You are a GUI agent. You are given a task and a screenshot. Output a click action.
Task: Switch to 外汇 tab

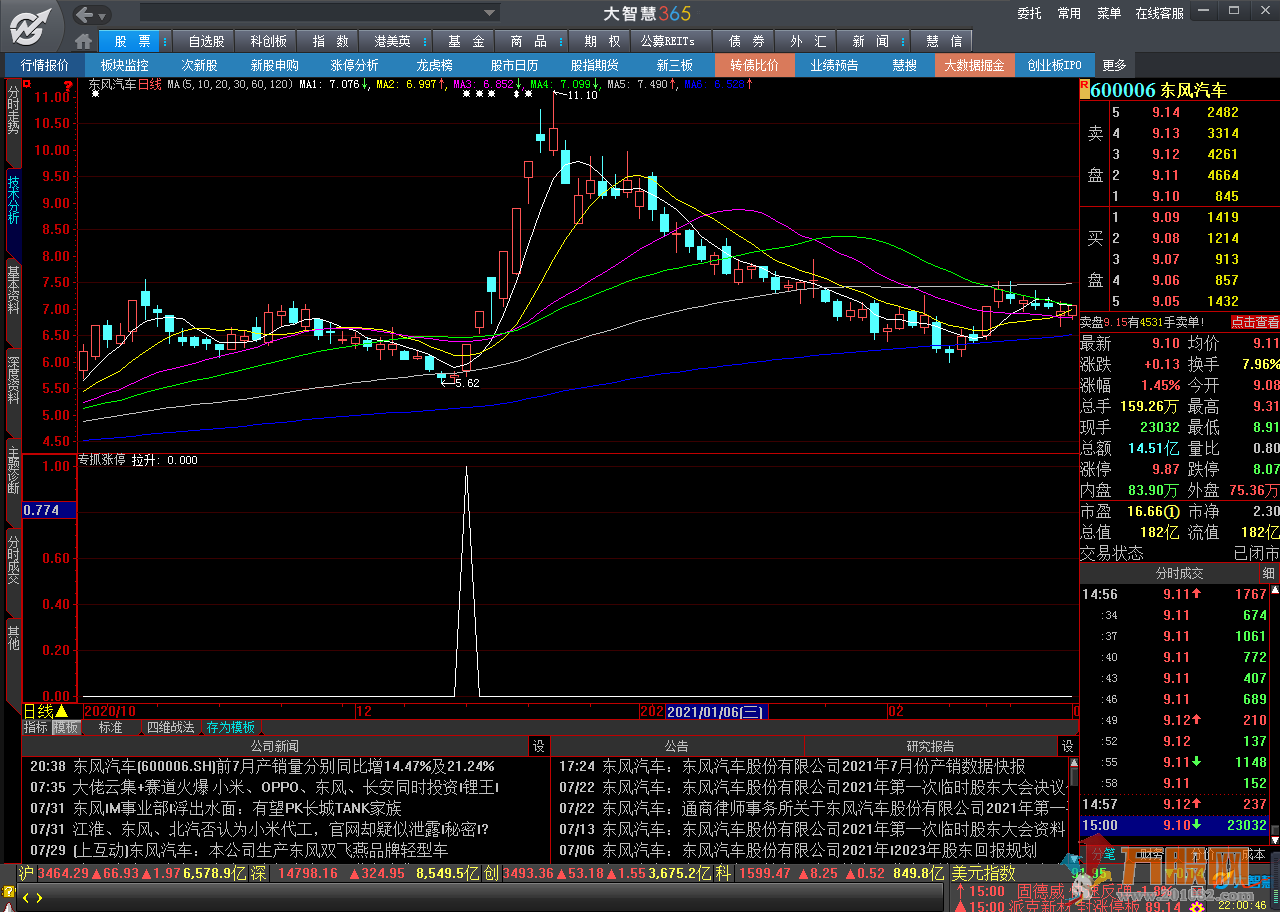pyautogui.click(x=808, y=41)
